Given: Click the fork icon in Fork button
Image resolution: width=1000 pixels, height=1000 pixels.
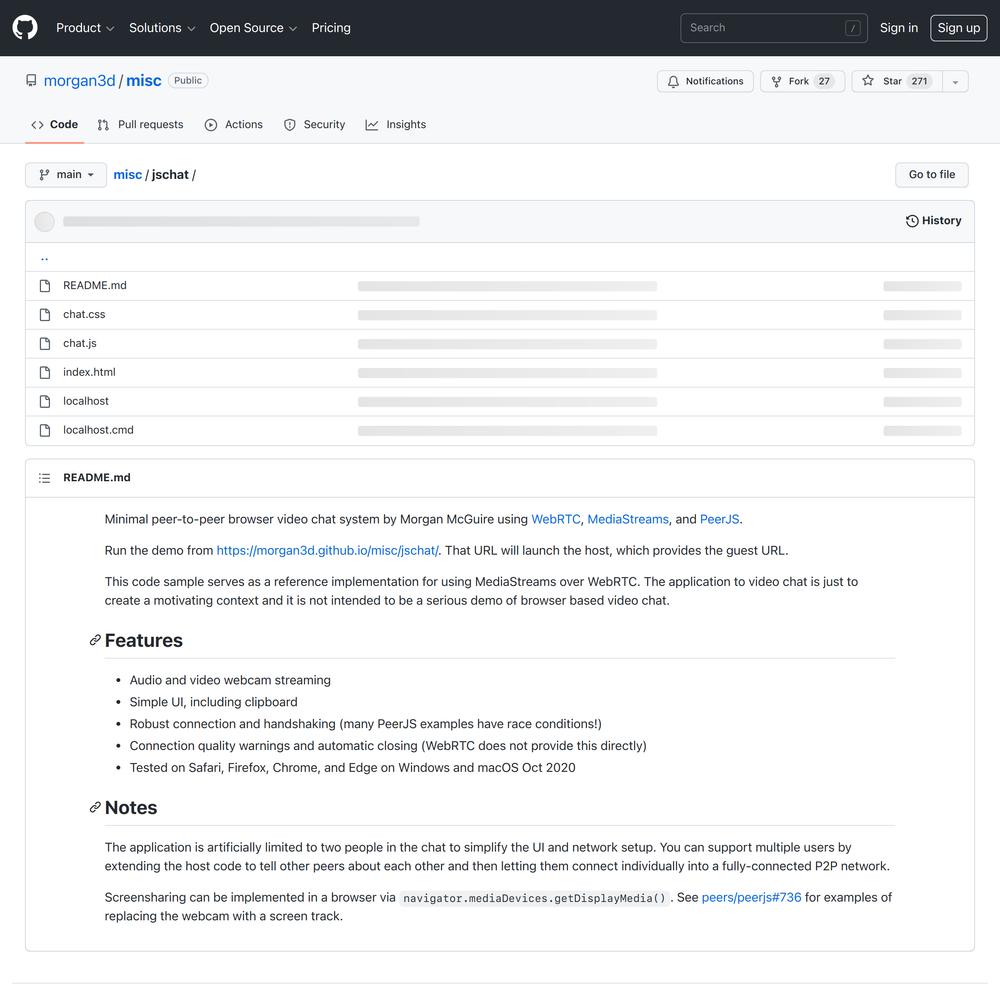Looking at the screenshot, I should tap(776, 82).
